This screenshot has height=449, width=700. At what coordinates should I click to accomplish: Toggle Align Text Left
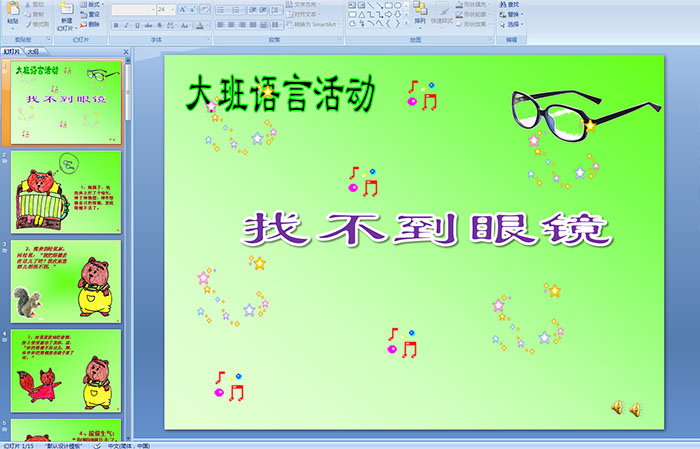point(221,25)
